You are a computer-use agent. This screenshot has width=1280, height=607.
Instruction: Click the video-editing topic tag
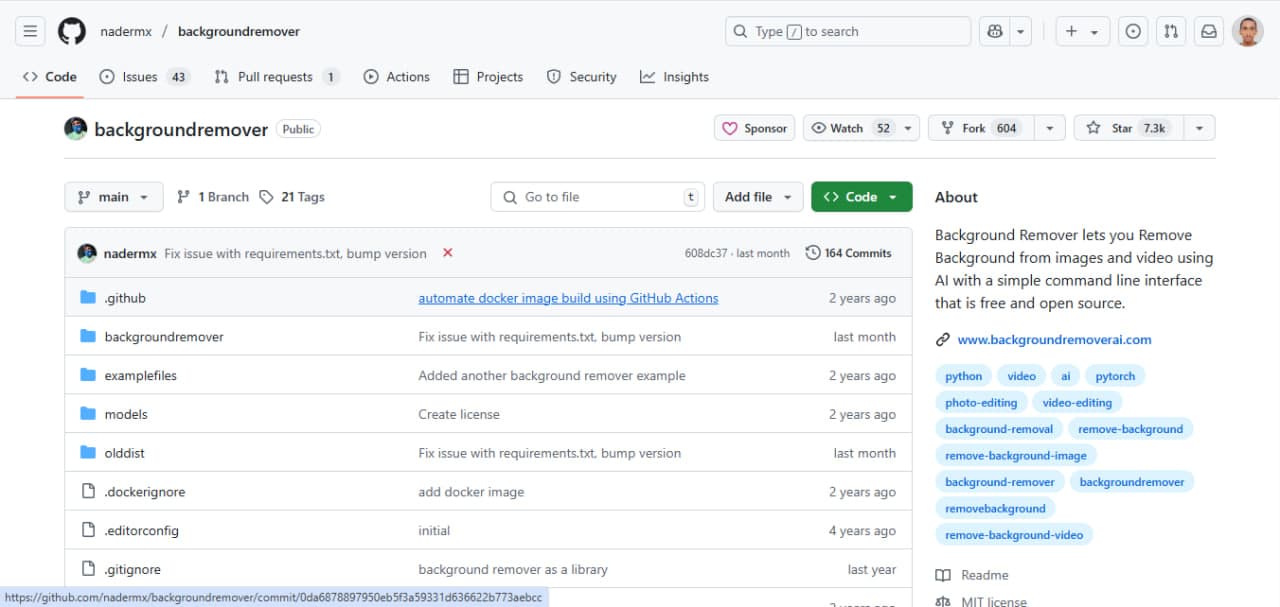1077,402
